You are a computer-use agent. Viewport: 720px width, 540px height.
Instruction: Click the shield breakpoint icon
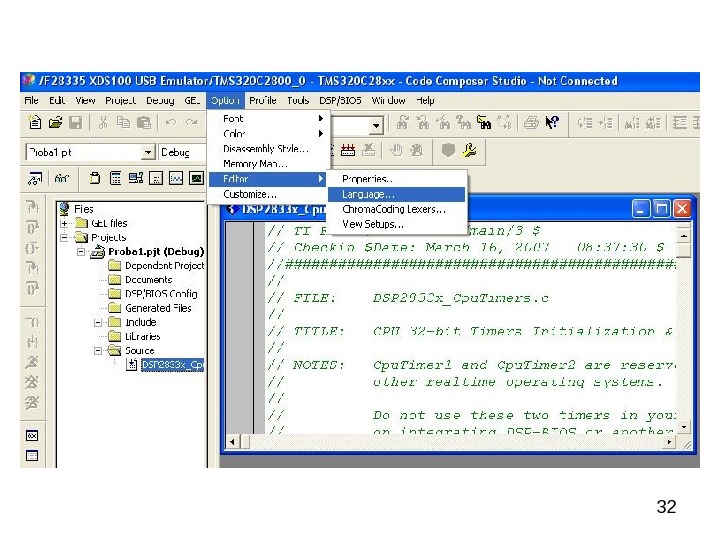pos(448,150)
